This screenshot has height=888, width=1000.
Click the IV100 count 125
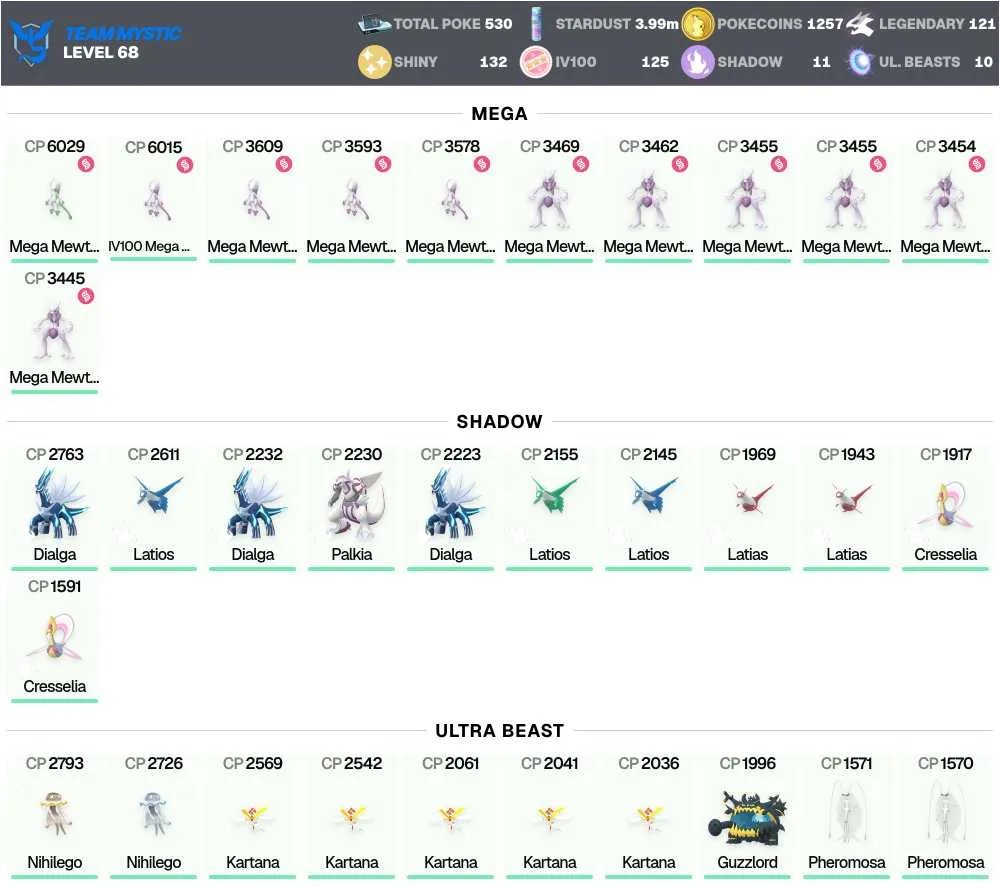[655, 62]
